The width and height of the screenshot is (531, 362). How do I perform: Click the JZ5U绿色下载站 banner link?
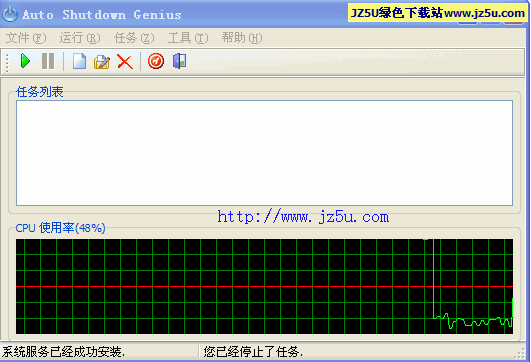tap(438, 13)
